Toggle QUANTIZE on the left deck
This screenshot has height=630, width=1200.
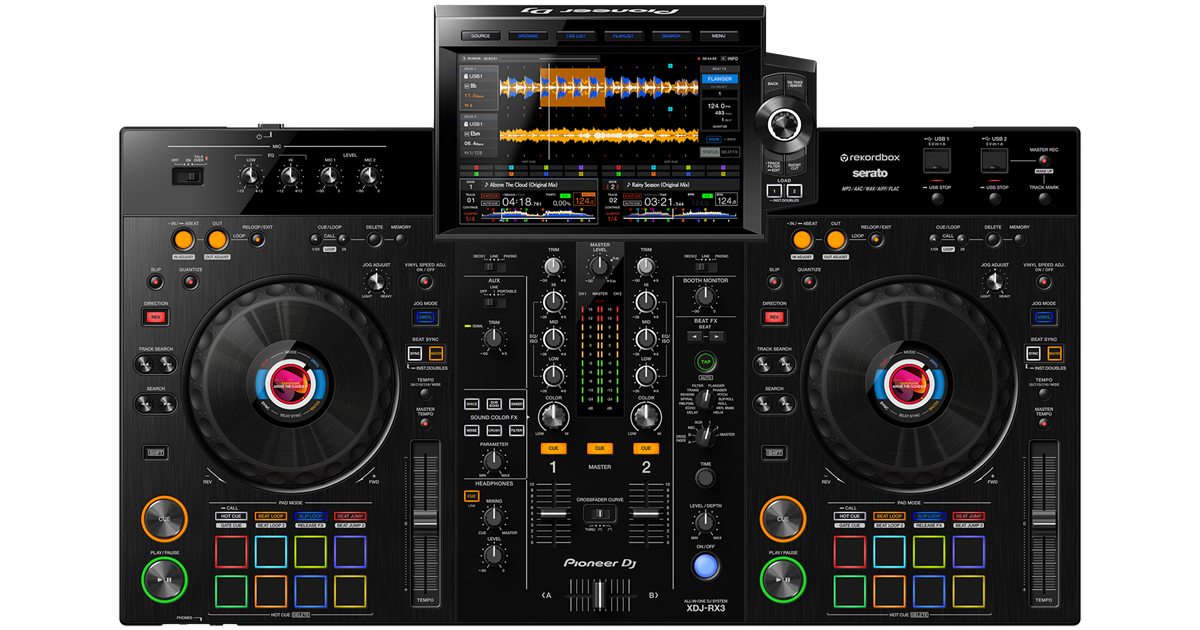[x=190, y=282]
